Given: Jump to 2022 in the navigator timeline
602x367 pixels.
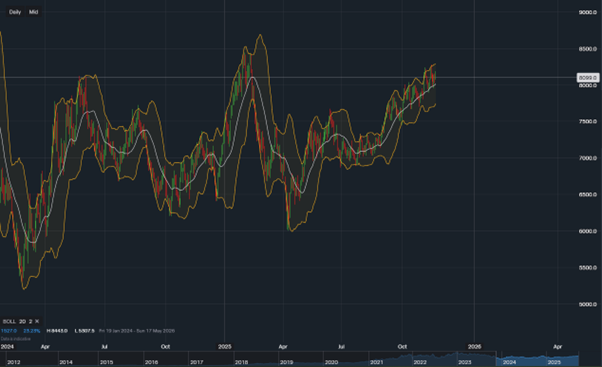Looking at the screenshot, I should [420, 362].
